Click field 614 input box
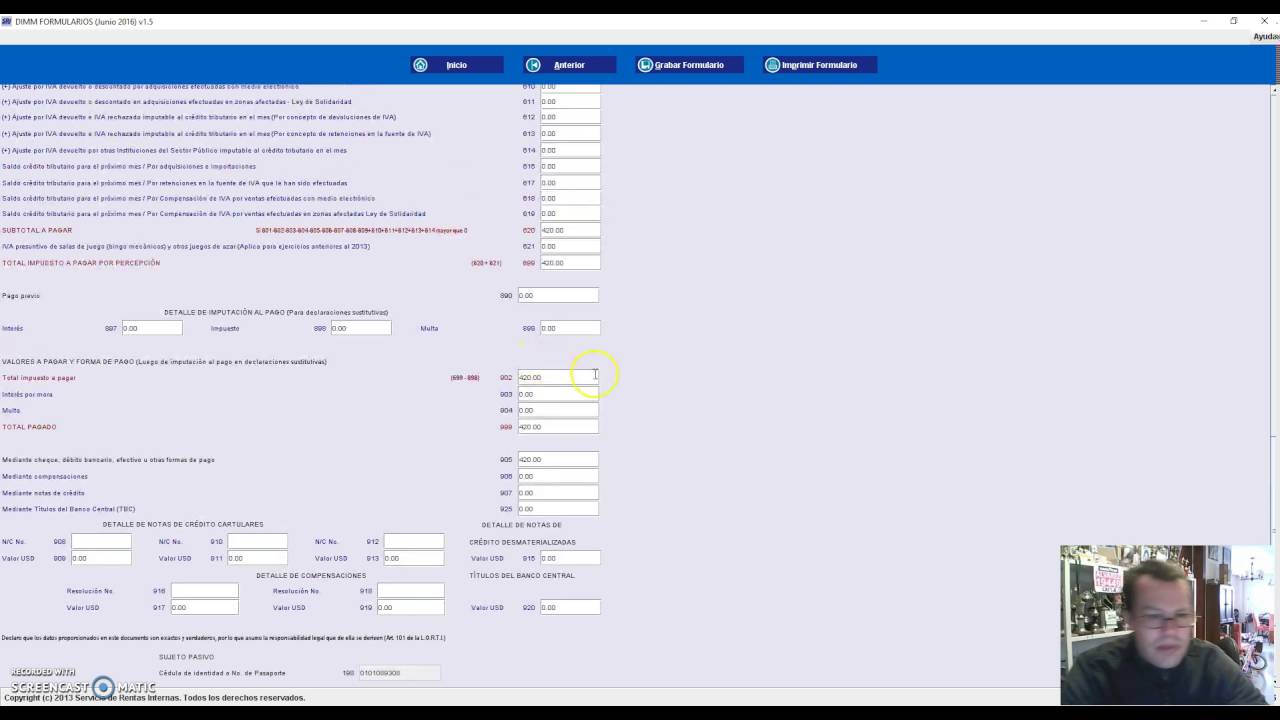 point(570,150)
